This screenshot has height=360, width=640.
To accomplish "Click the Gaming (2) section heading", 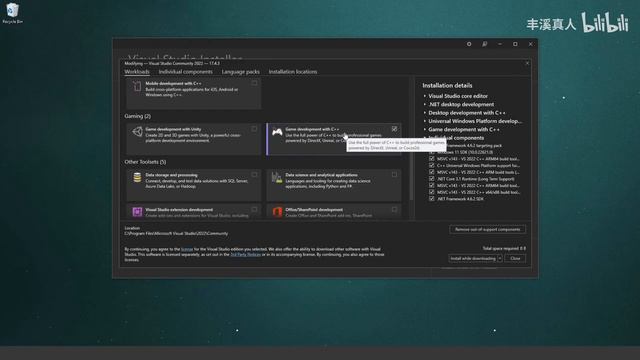I will [138, 116].
